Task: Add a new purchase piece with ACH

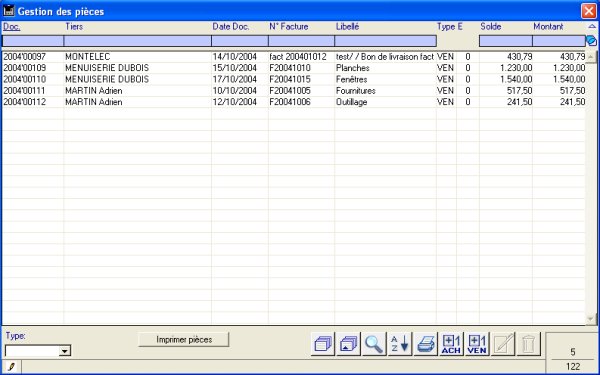Action: (x=451, y=344)
